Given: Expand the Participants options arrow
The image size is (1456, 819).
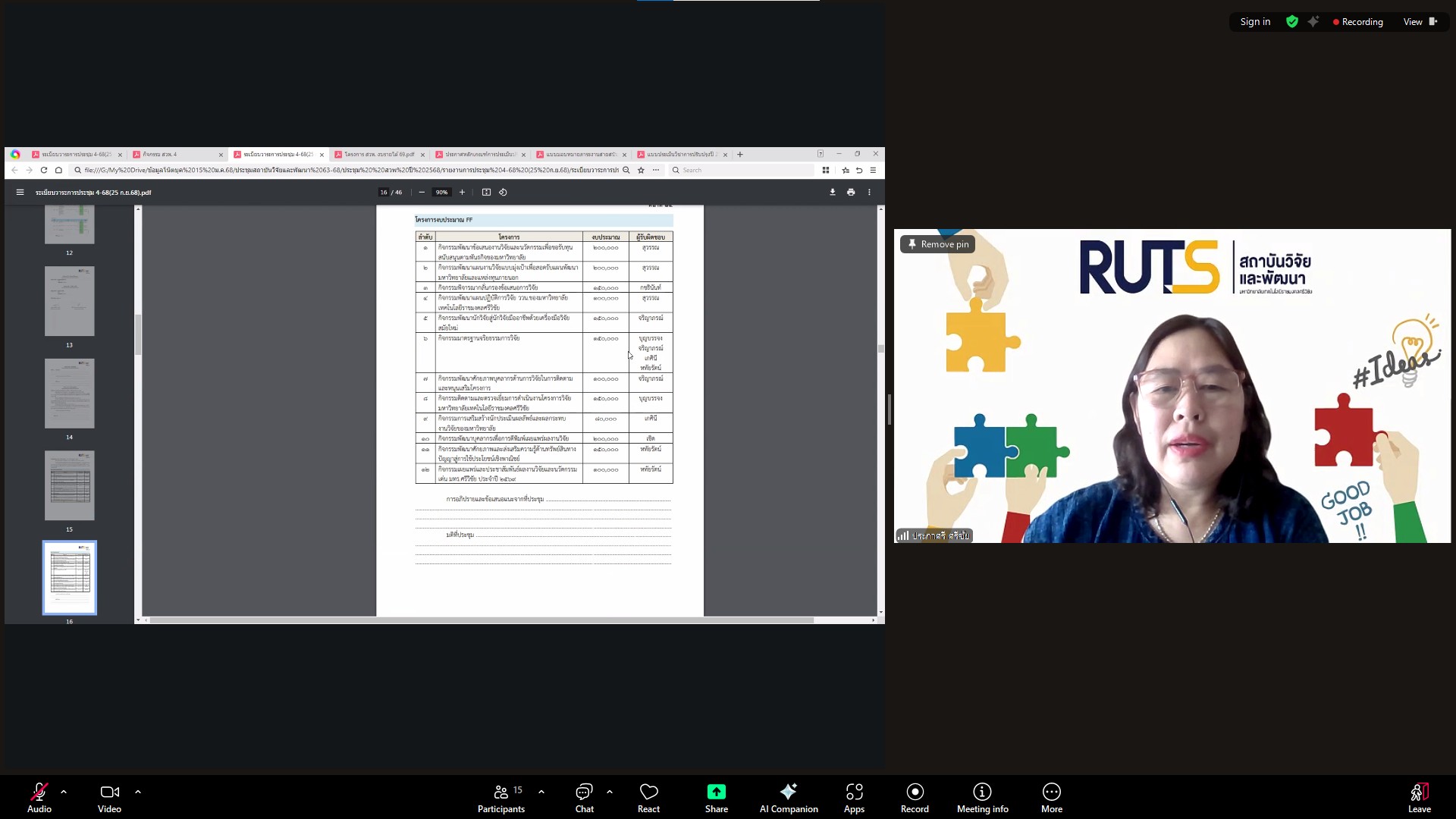Looking at the screenshot, I should (x=541, y=792).
